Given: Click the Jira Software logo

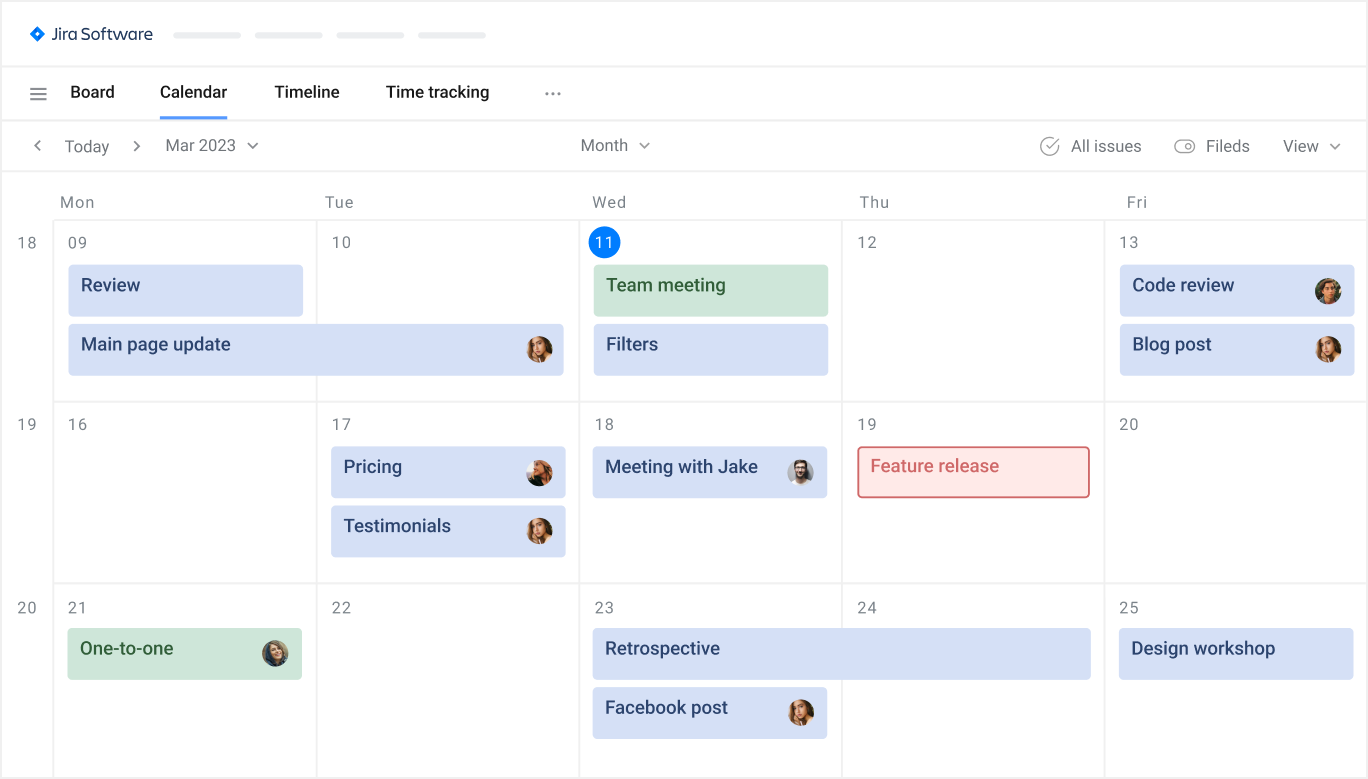Looking at the screenshot, I should pos(90,33).
